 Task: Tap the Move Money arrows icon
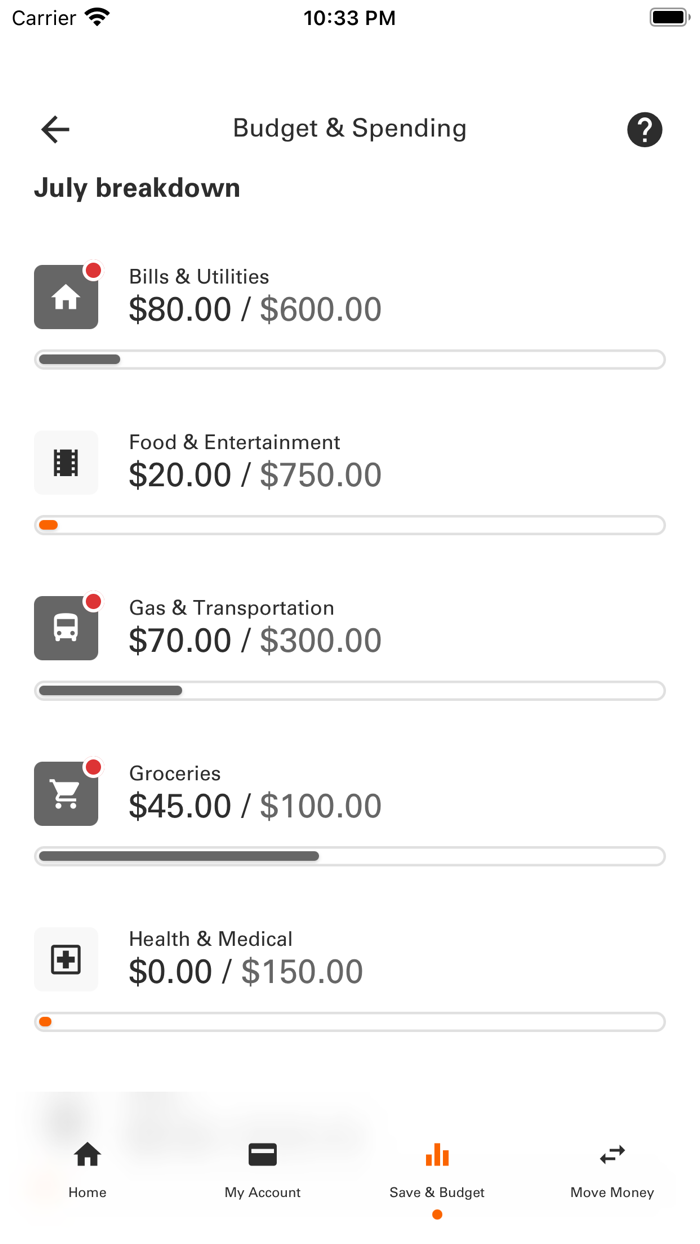(x=611, y=1154)
